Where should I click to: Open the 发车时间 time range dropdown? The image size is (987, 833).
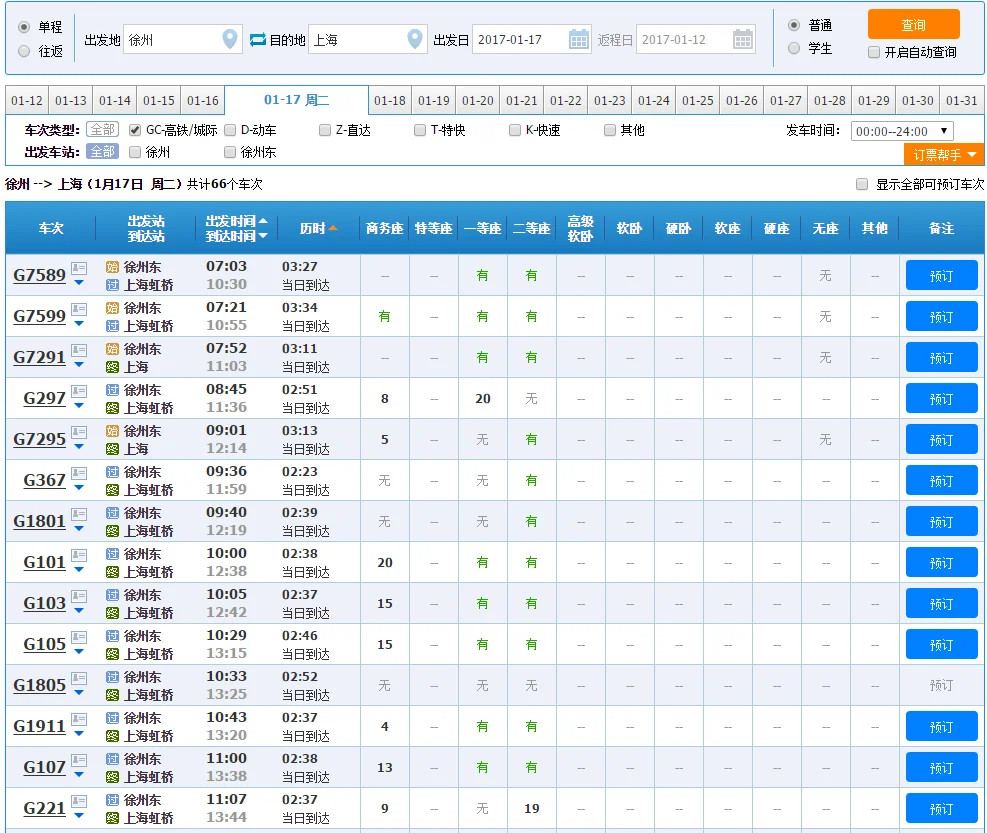[x=902, y=131]
